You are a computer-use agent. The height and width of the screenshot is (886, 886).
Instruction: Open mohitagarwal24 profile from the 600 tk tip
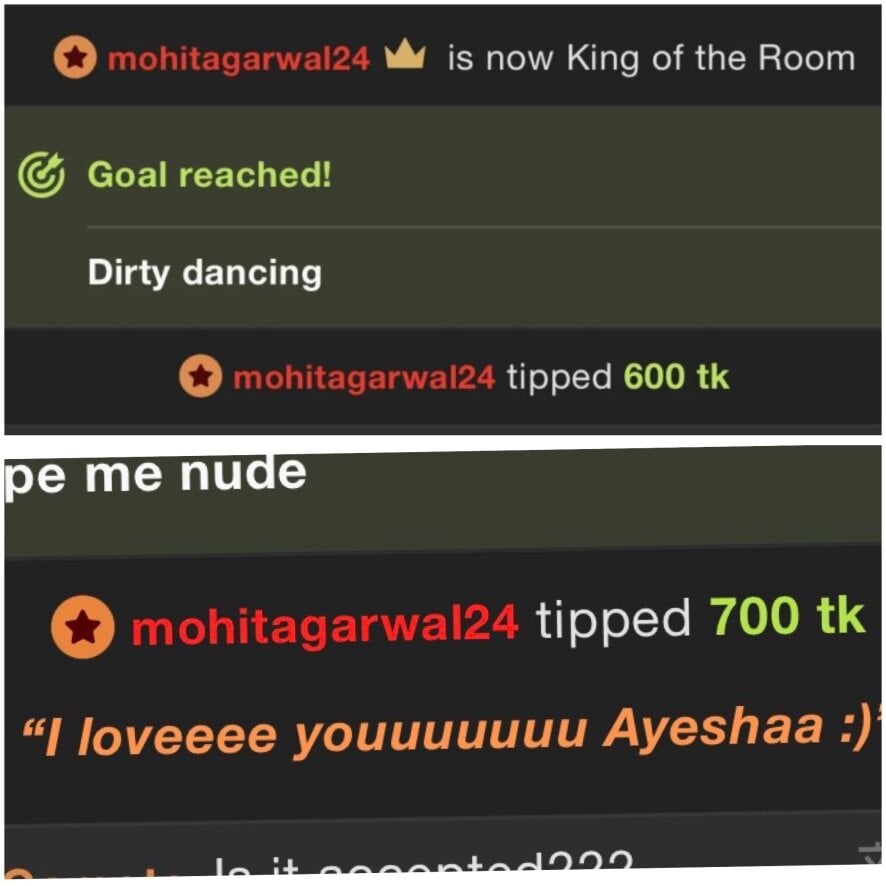tap(364, 377)
